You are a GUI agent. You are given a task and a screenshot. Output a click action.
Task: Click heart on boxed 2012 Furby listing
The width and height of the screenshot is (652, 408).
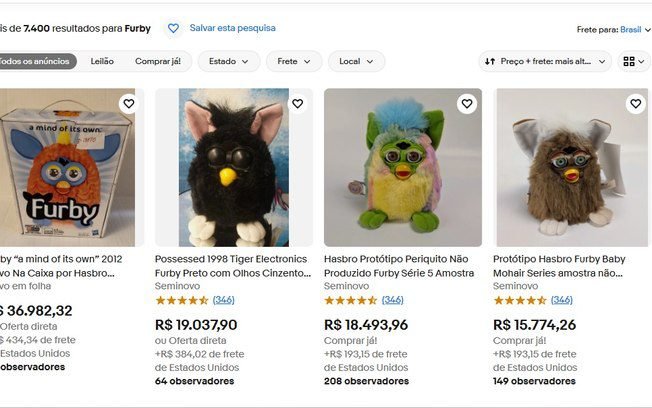(x=128, y=104)
